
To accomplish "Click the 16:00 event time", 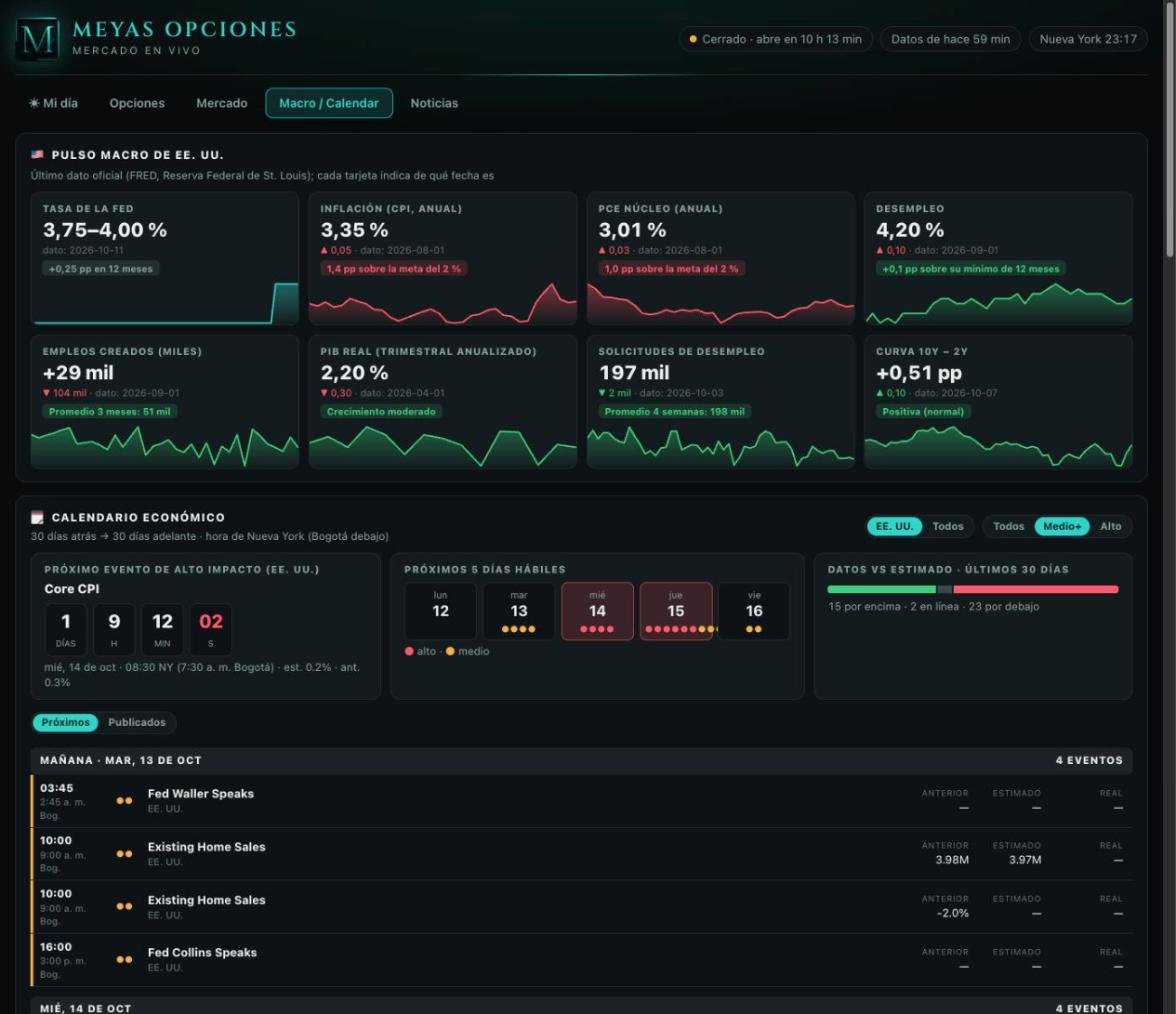I will coord(56,947).
